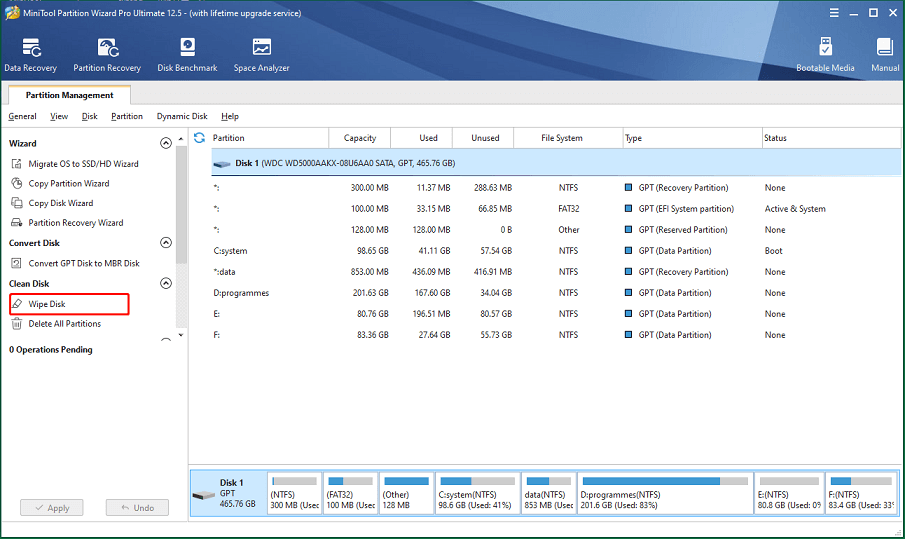Open the Dynamic Disk menu

(x=182, y=116)
